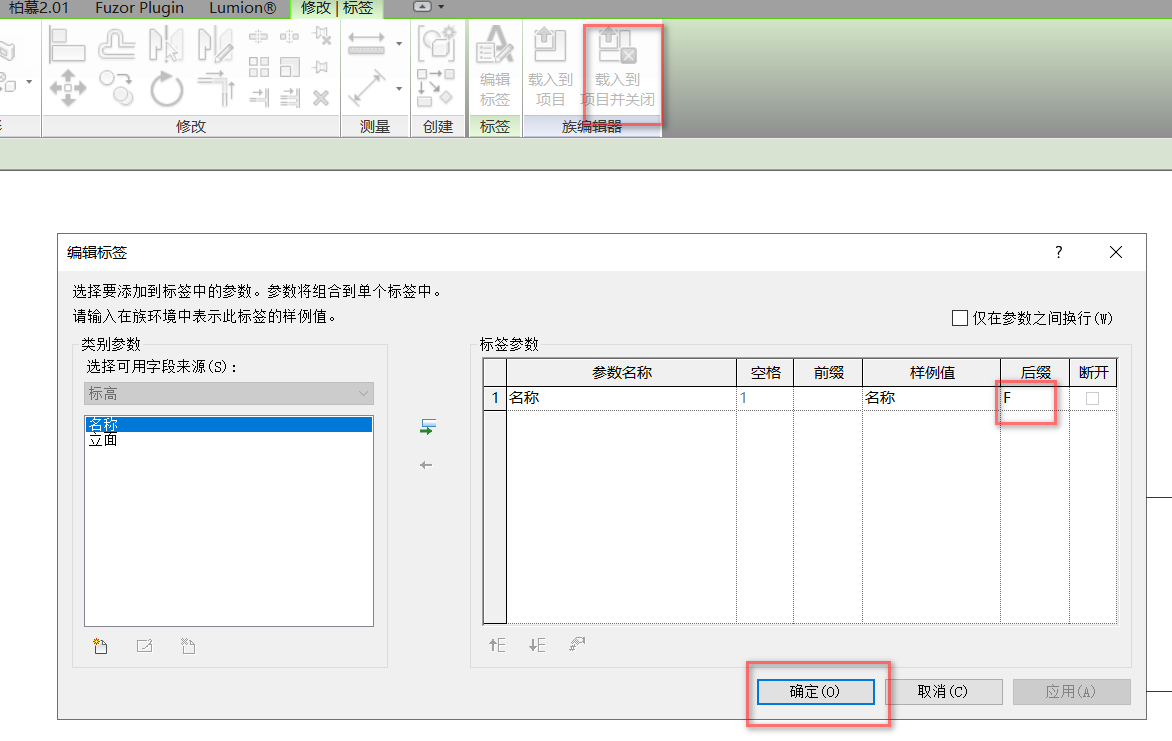Click the 样例值 cell showing 名称
1172x741 pixels.
coord(931,398)
